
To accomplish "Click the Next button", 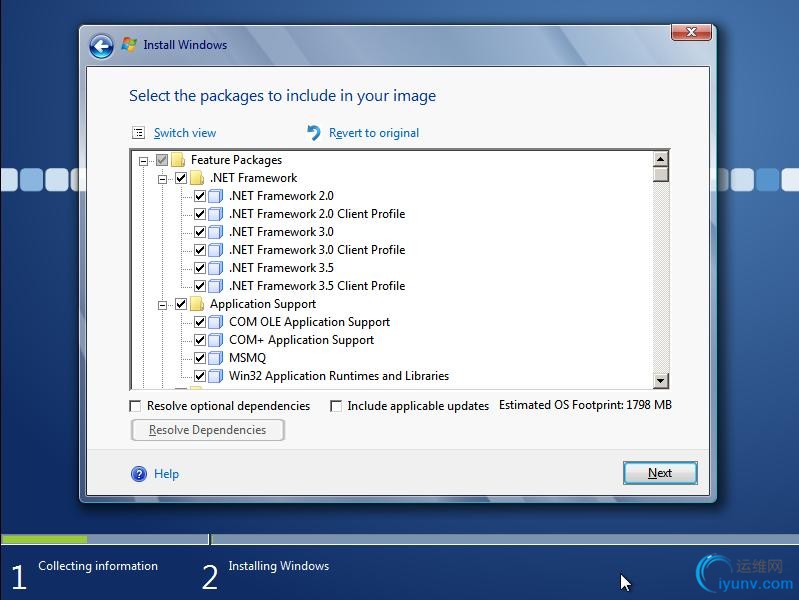I will [660, 473].
